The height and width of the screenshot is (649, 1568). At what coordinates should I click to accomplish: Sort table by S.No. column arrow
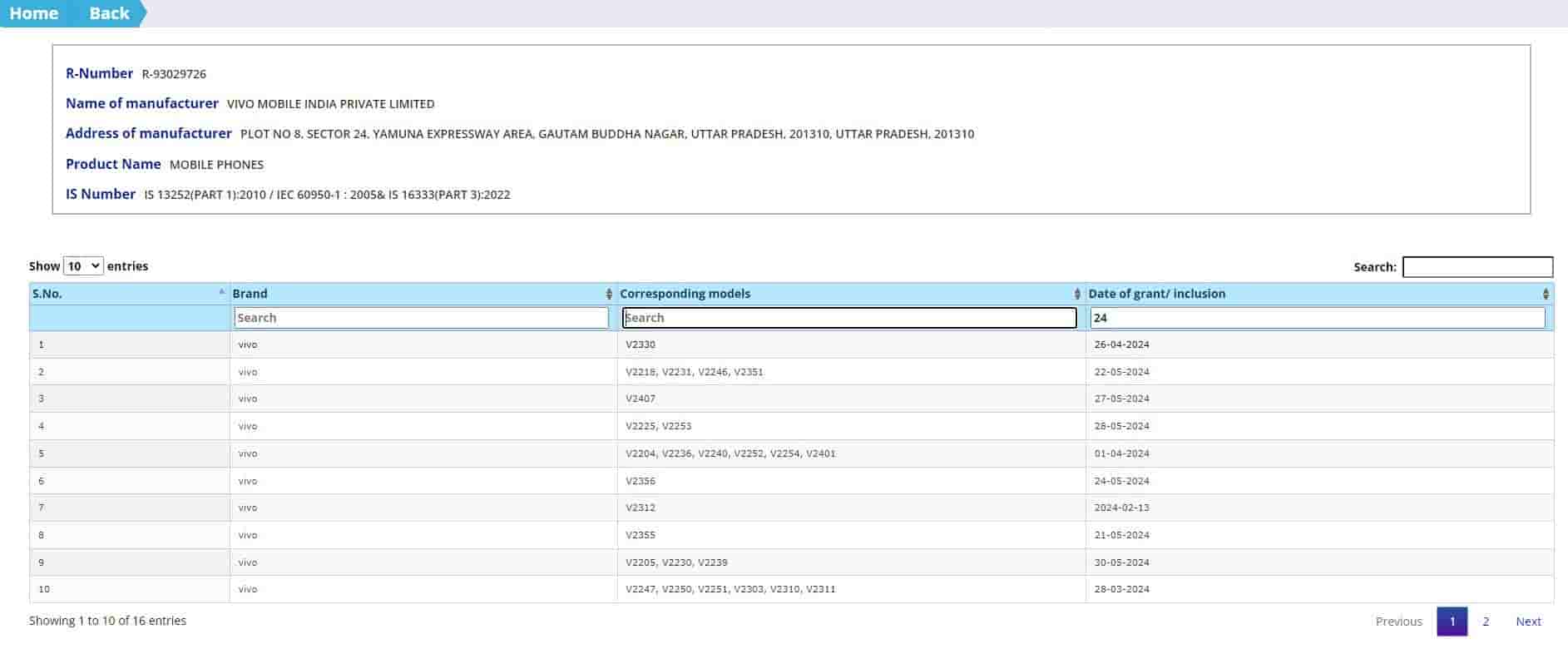click(x=221, y=293)
